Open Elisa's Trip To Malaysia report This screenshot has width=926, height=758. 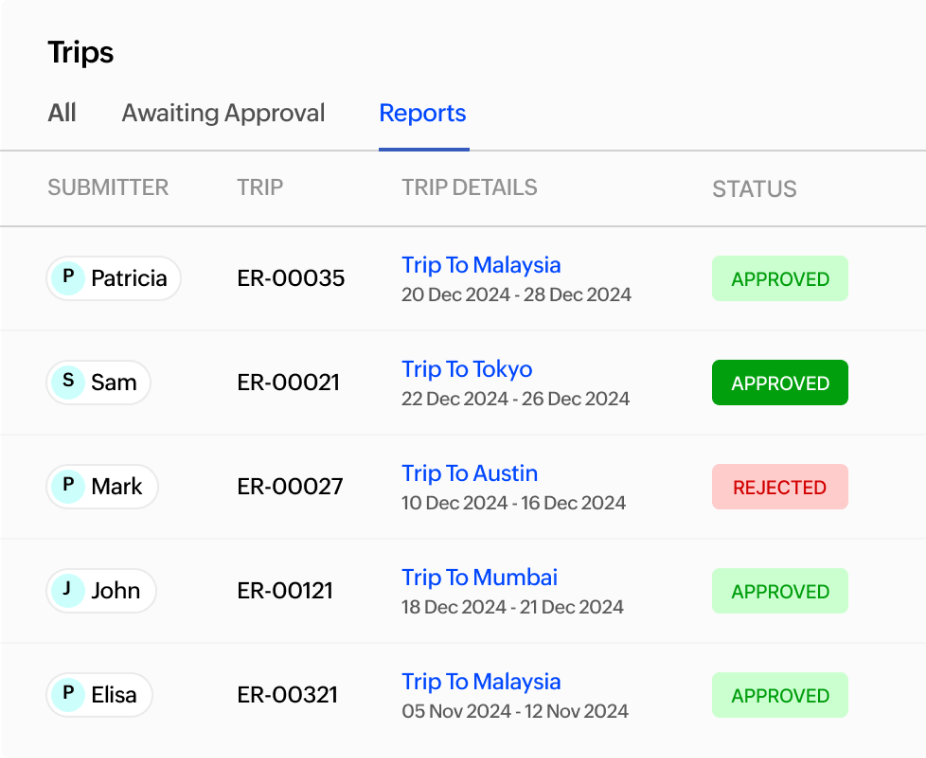[481, 681]
